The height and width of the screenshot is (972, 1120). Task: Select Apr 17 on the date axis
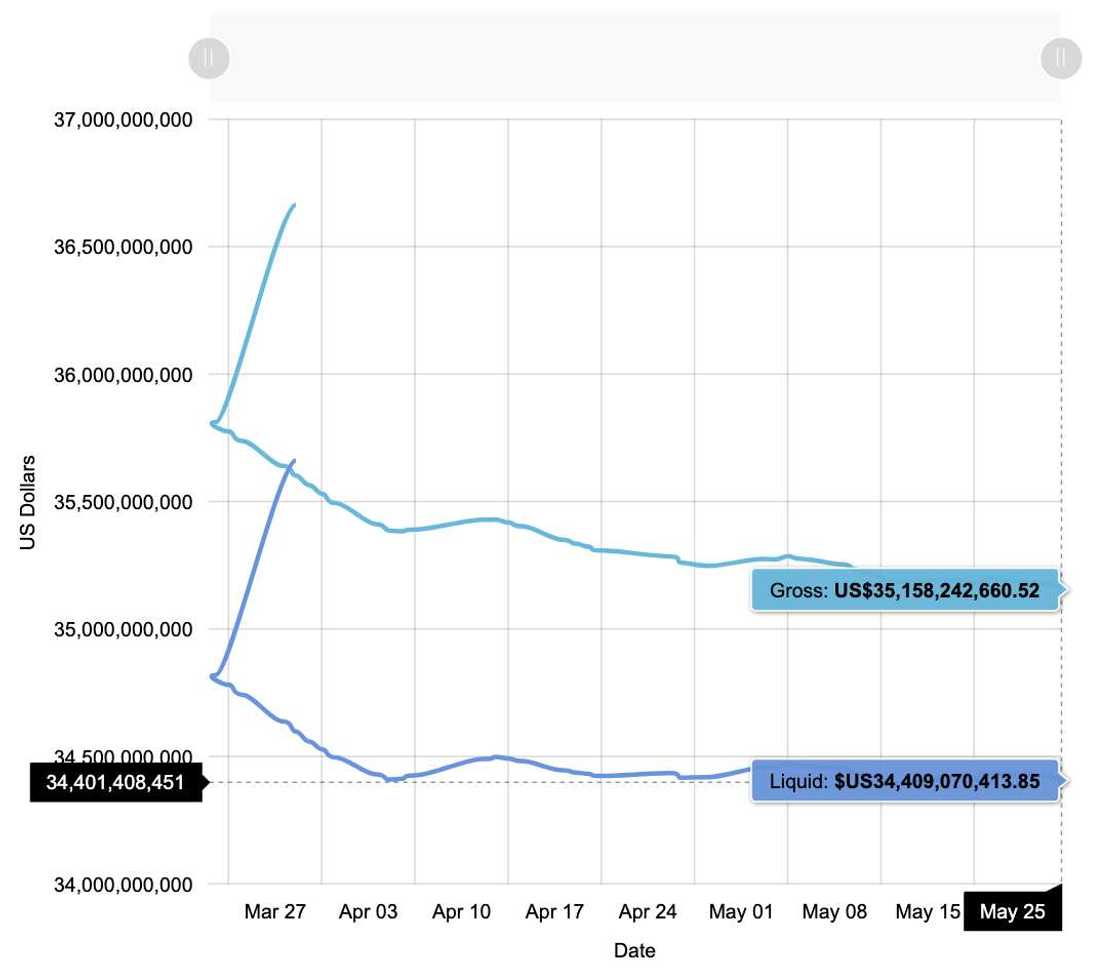click(554, 911)
